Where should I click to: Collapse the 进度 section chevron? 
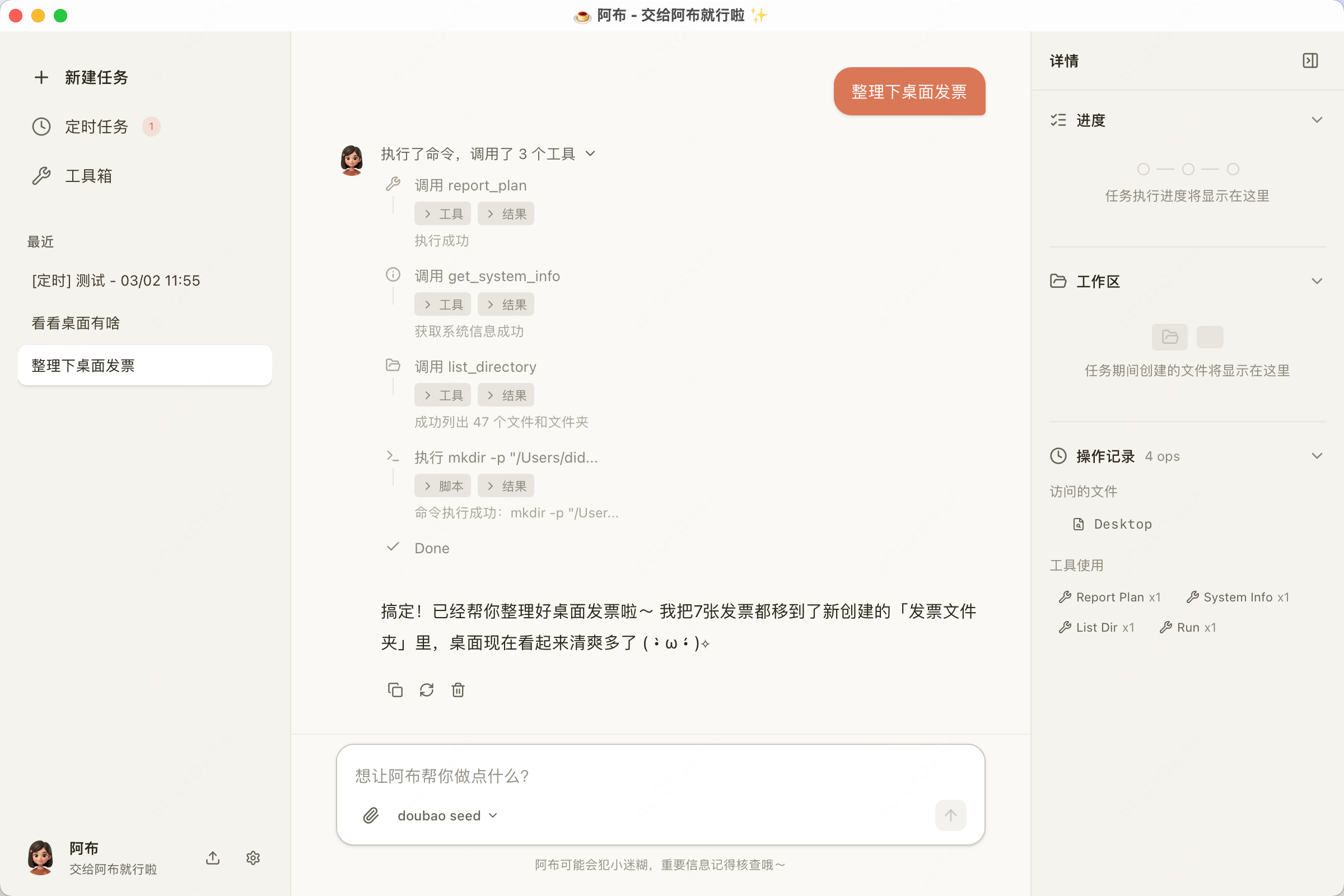tap(1317, 119)
